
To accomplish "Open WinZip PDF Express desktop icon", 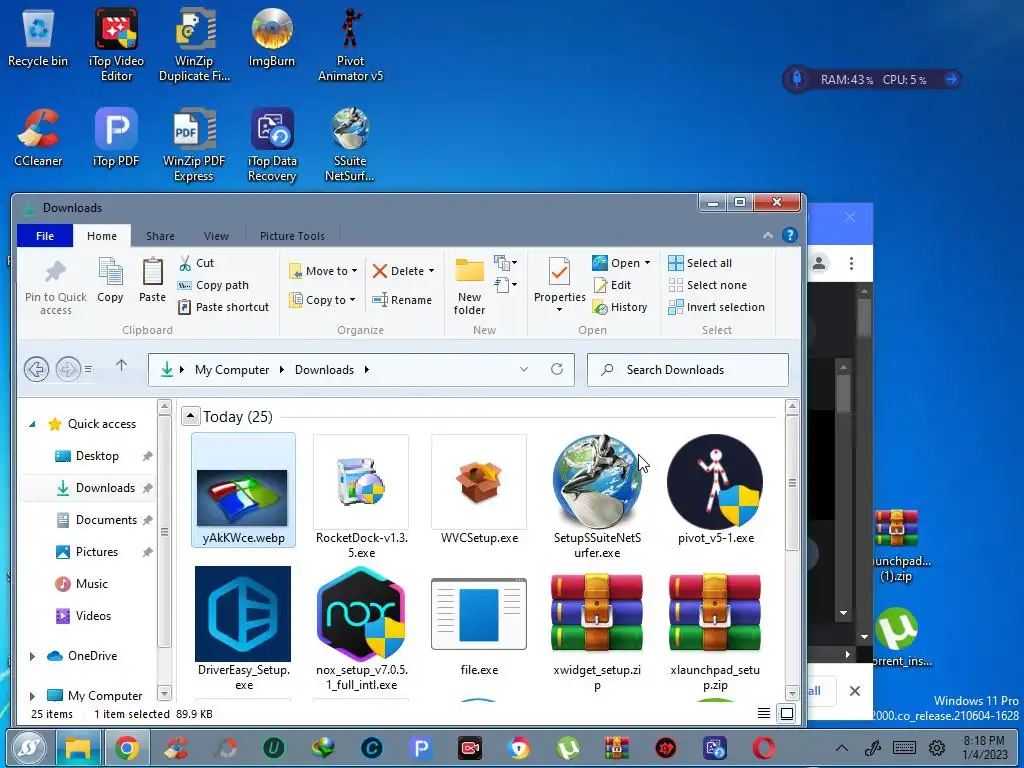I will click(193, 145).
